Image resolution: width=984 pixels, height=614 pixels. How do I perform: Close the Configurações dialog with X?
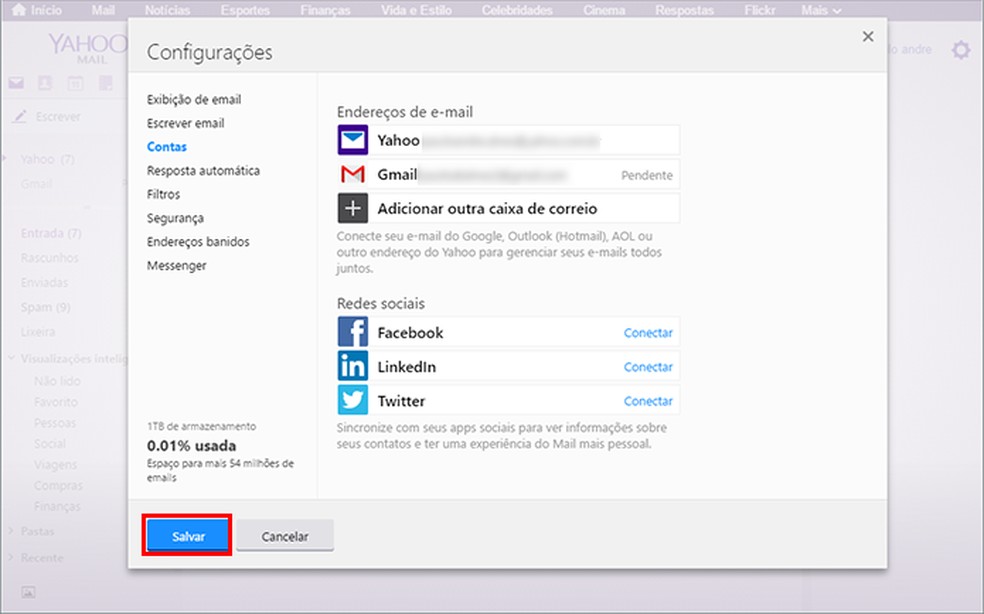pyautogui.click(x=868, y=36)
